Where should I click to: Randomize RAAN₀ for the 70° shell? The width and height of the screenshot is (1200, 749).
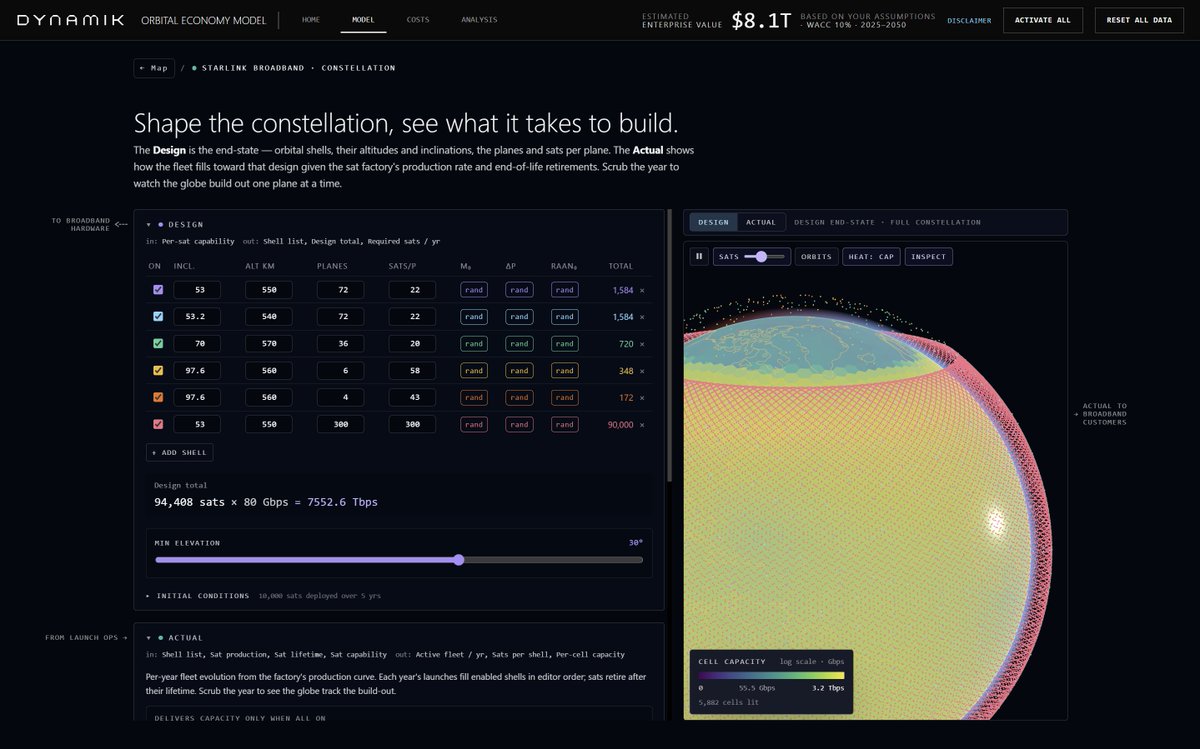(565, 344)
